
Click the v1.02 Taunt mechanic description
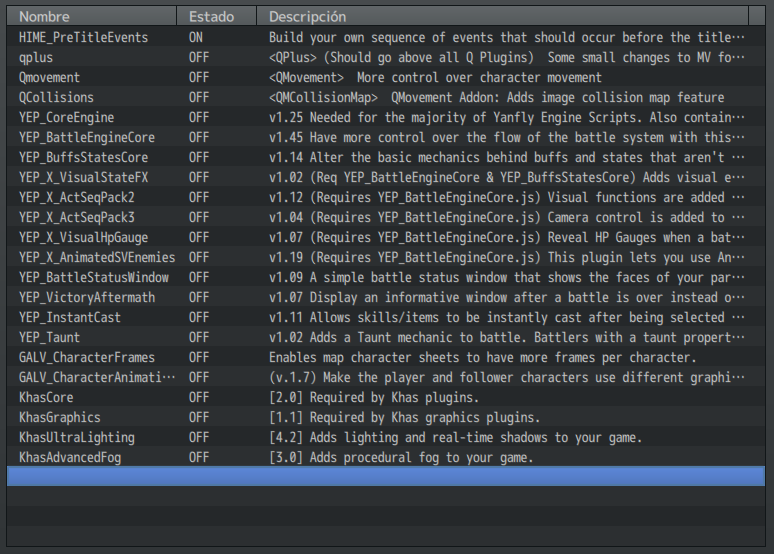tap(506, 337)
